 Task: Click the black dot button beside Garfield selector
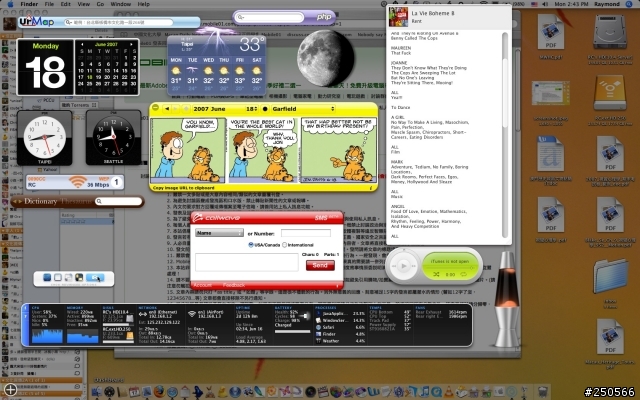[265, 109]
